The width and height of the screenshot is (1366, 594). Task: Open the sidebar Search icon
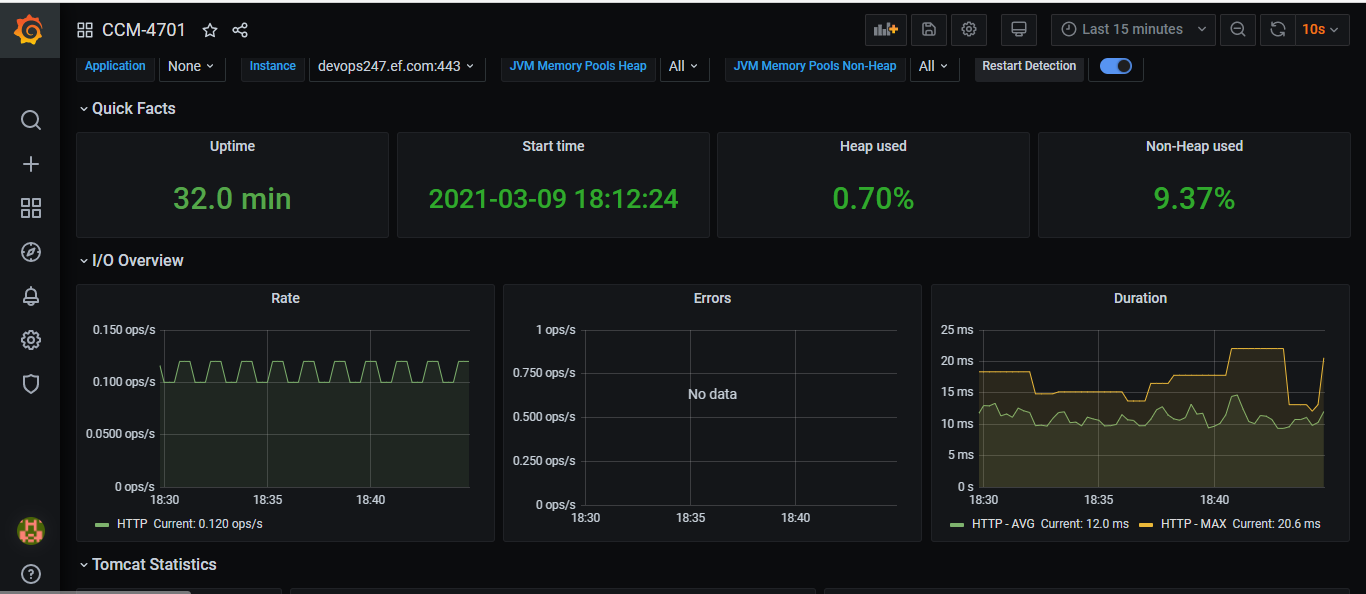point(31,120)
